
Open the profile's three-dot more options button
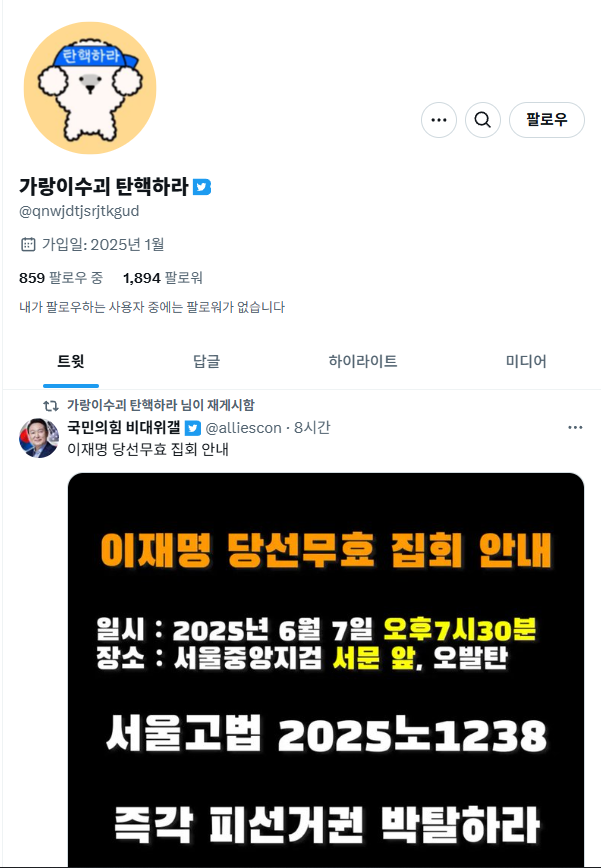[x=439, y=120]
